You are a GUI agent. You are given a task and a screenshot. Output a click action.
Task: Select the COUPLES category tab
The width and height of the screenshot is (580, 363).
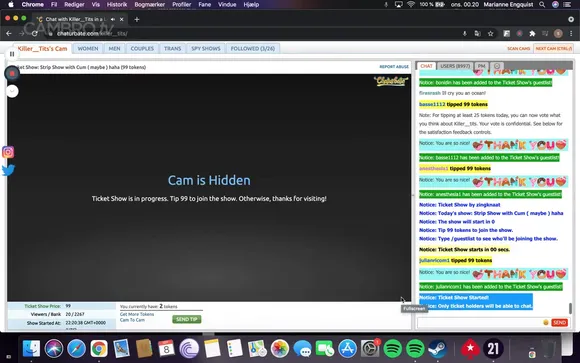point(142,48)
